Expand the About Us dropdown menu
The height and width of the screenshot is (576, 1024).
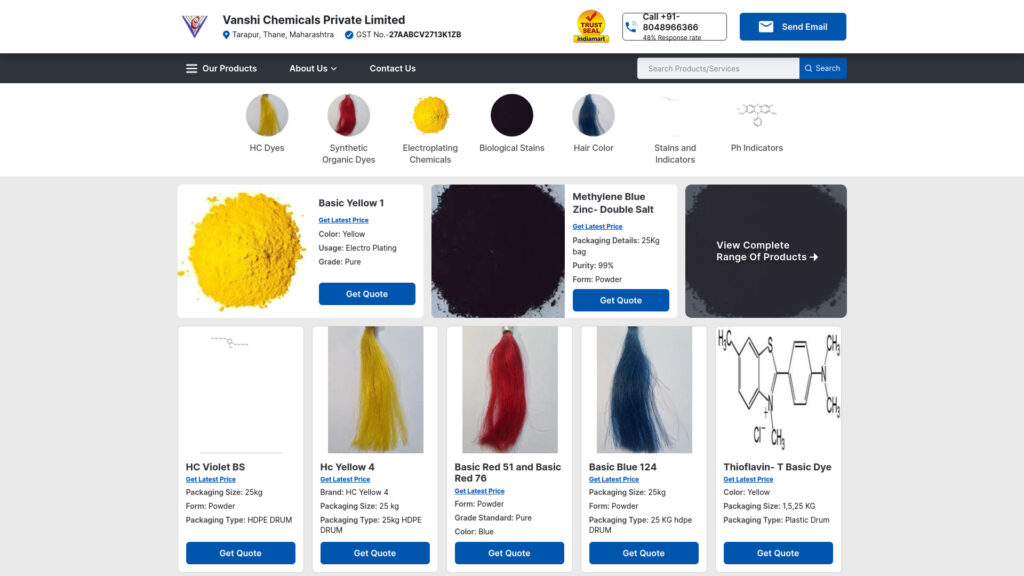click(x=313, y=68)
